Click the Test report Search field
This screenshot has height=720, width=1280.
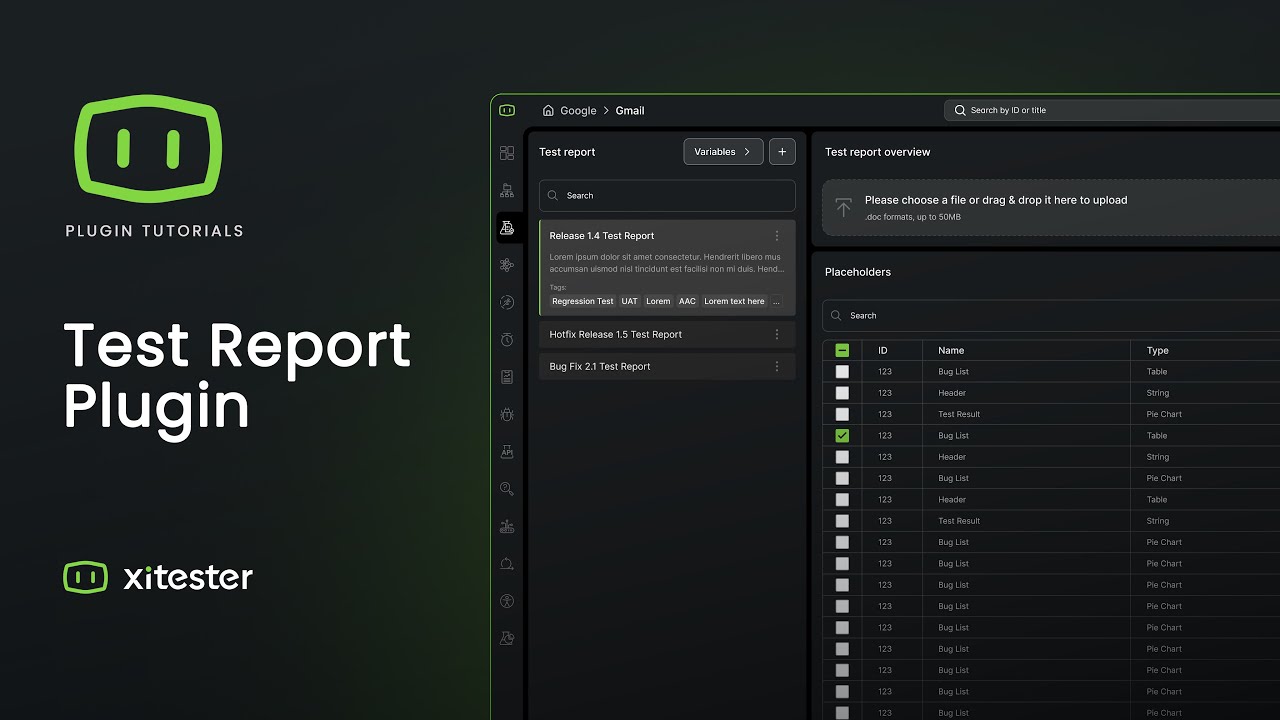click(667, 196)
